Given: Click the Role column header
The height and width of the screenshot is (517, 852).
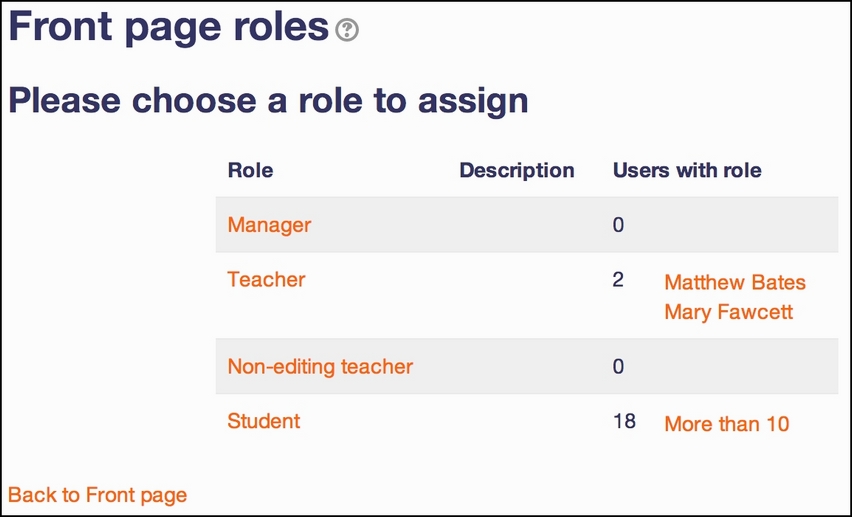Looking at the screenshot, I should click(x=250, y=171).
